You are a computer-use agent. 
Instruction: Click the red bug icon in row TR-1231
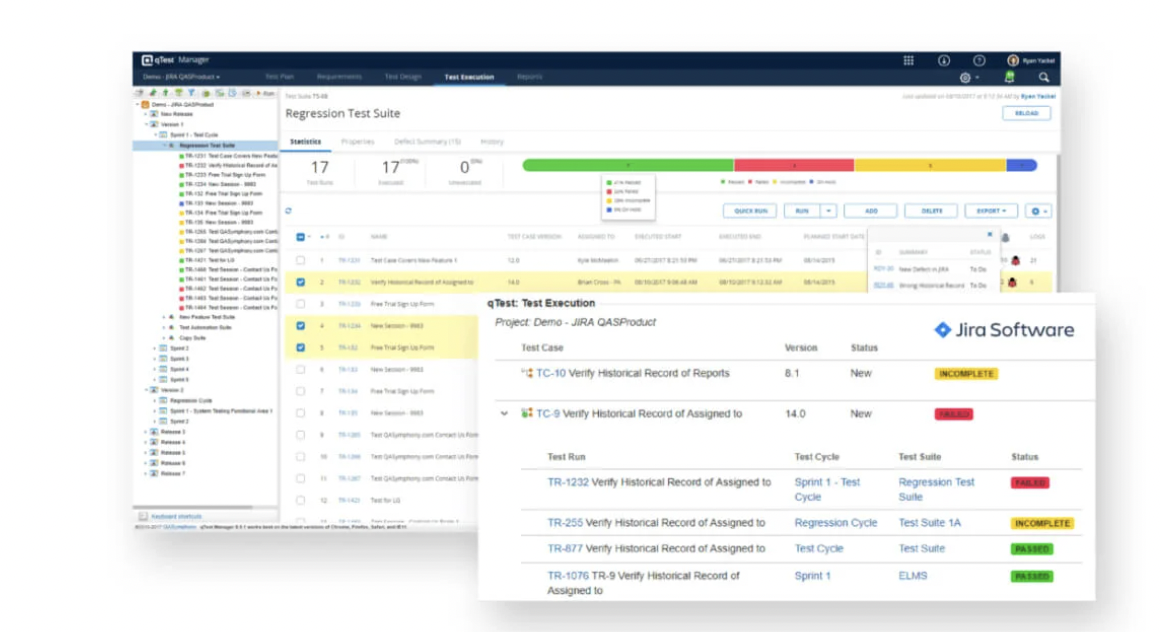pos(1016,260)
